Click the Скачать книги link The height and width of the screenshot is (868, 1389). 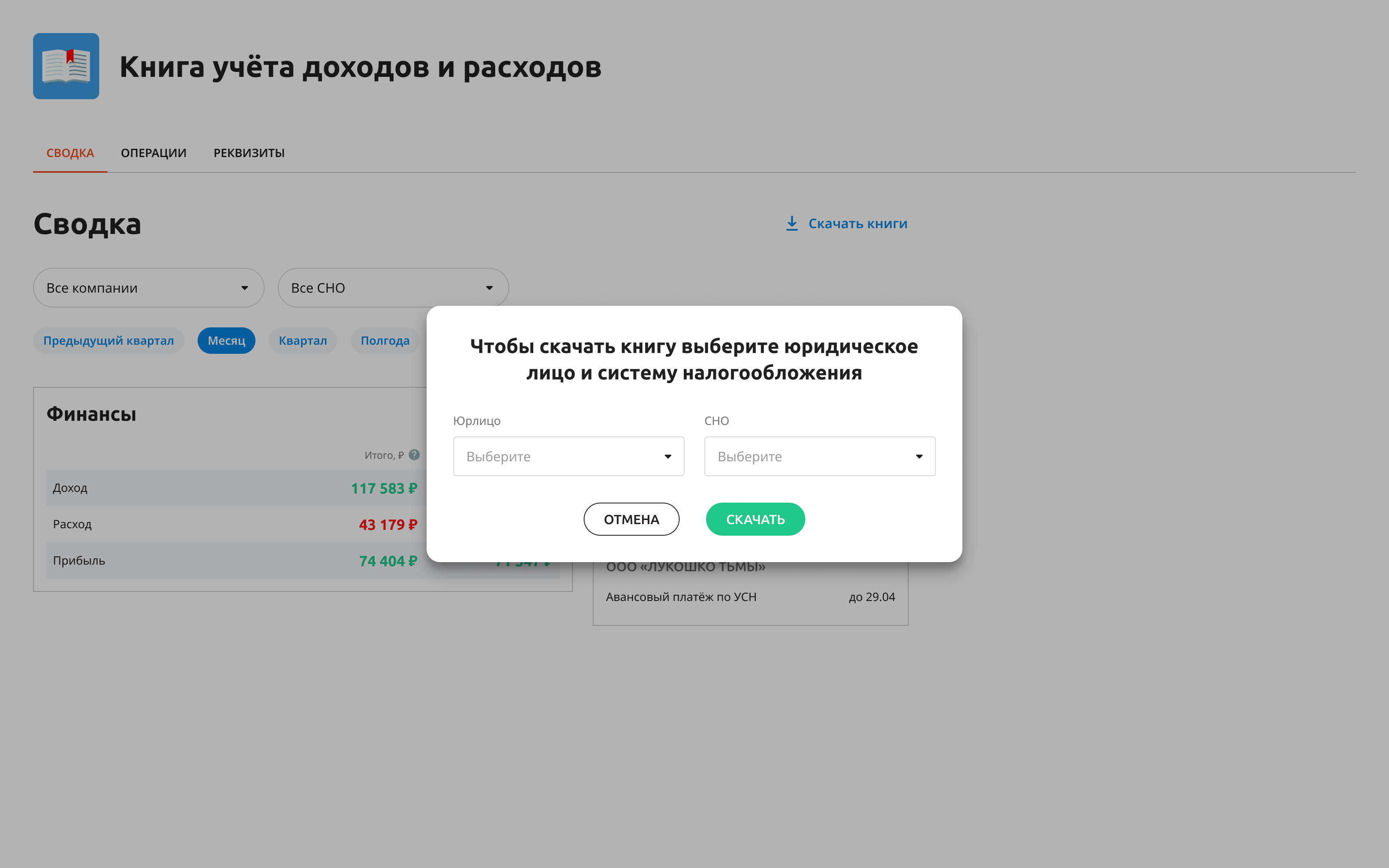(x=857, y=223)
